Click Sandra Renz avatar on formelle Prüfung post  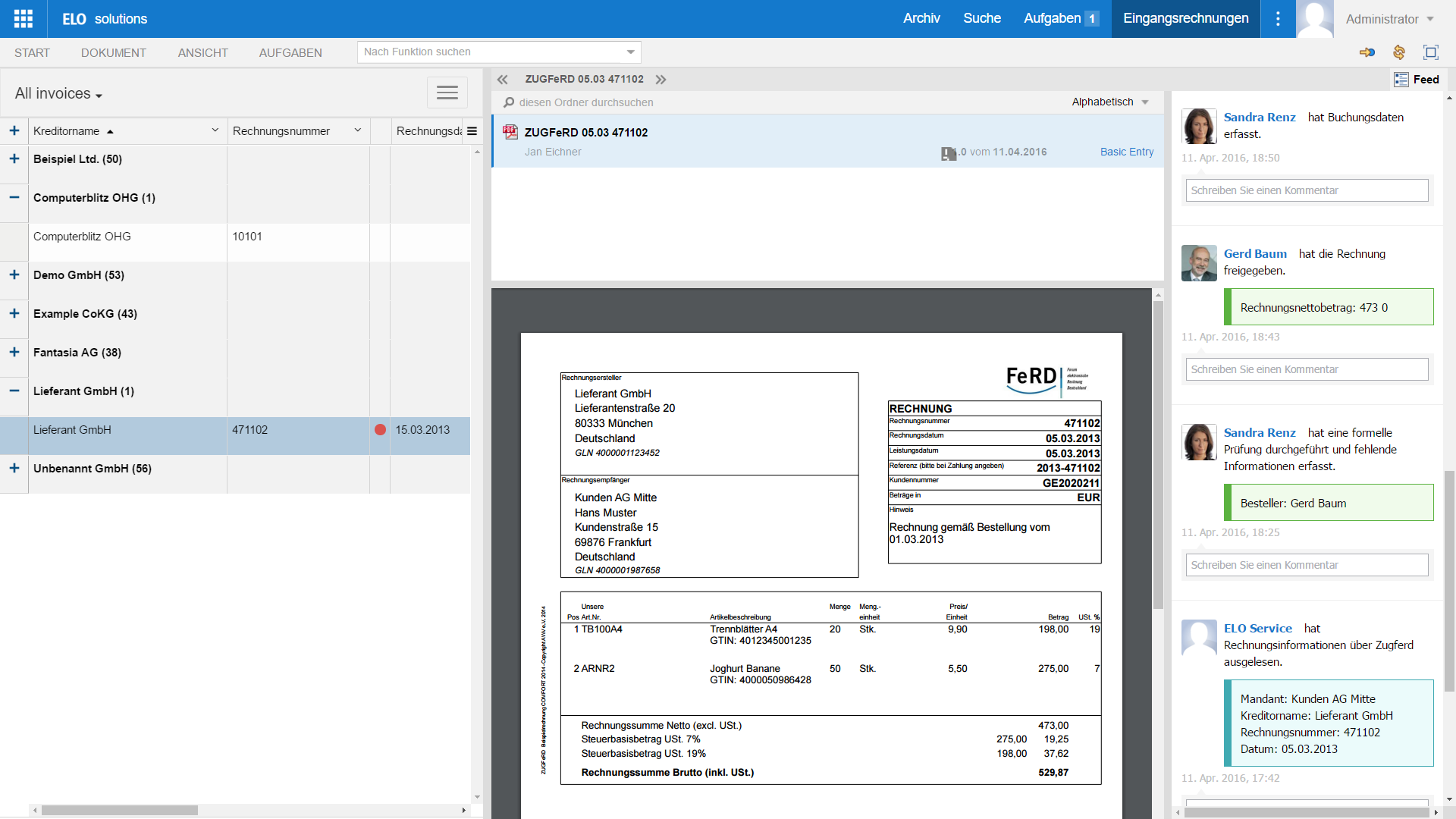coord(1199,441)
